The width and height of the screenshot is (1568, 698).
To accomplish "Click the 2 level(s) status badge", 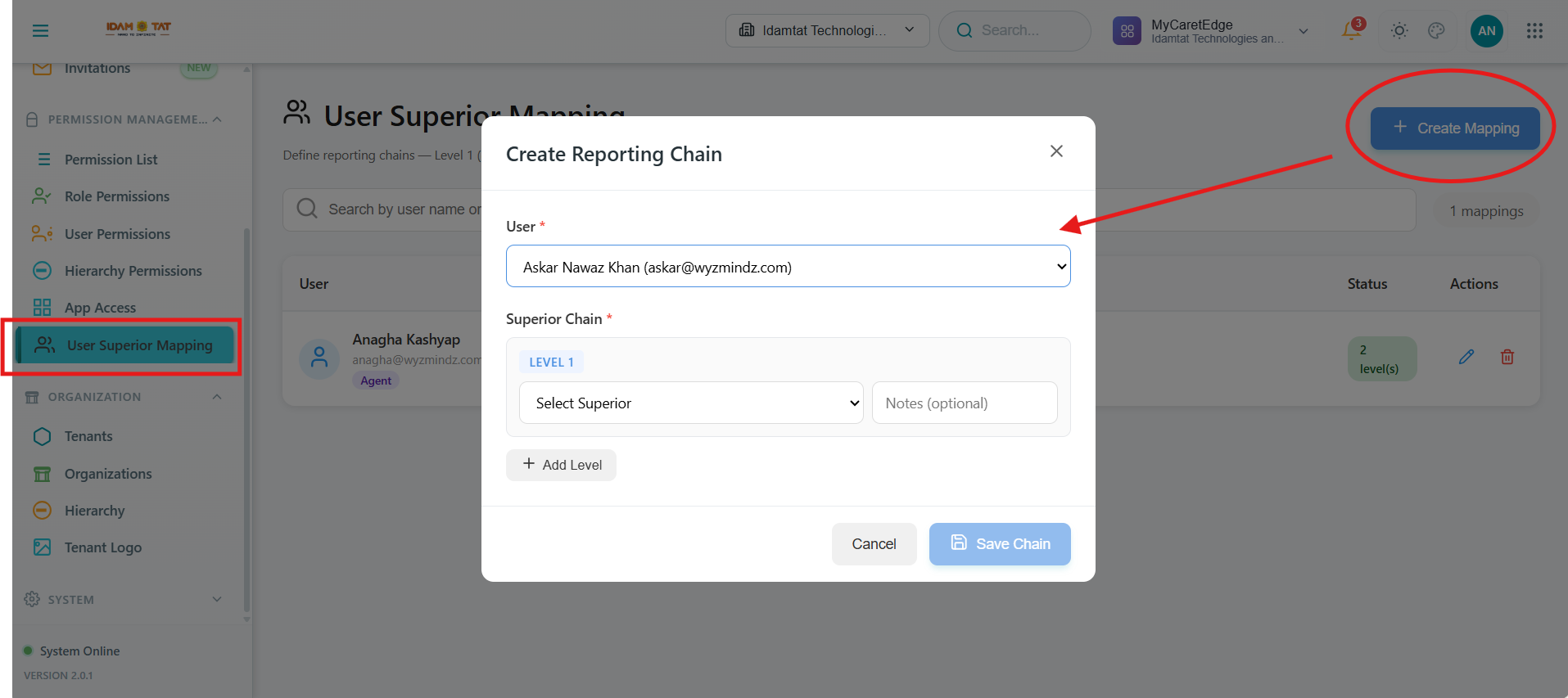I will (1382, 358).
